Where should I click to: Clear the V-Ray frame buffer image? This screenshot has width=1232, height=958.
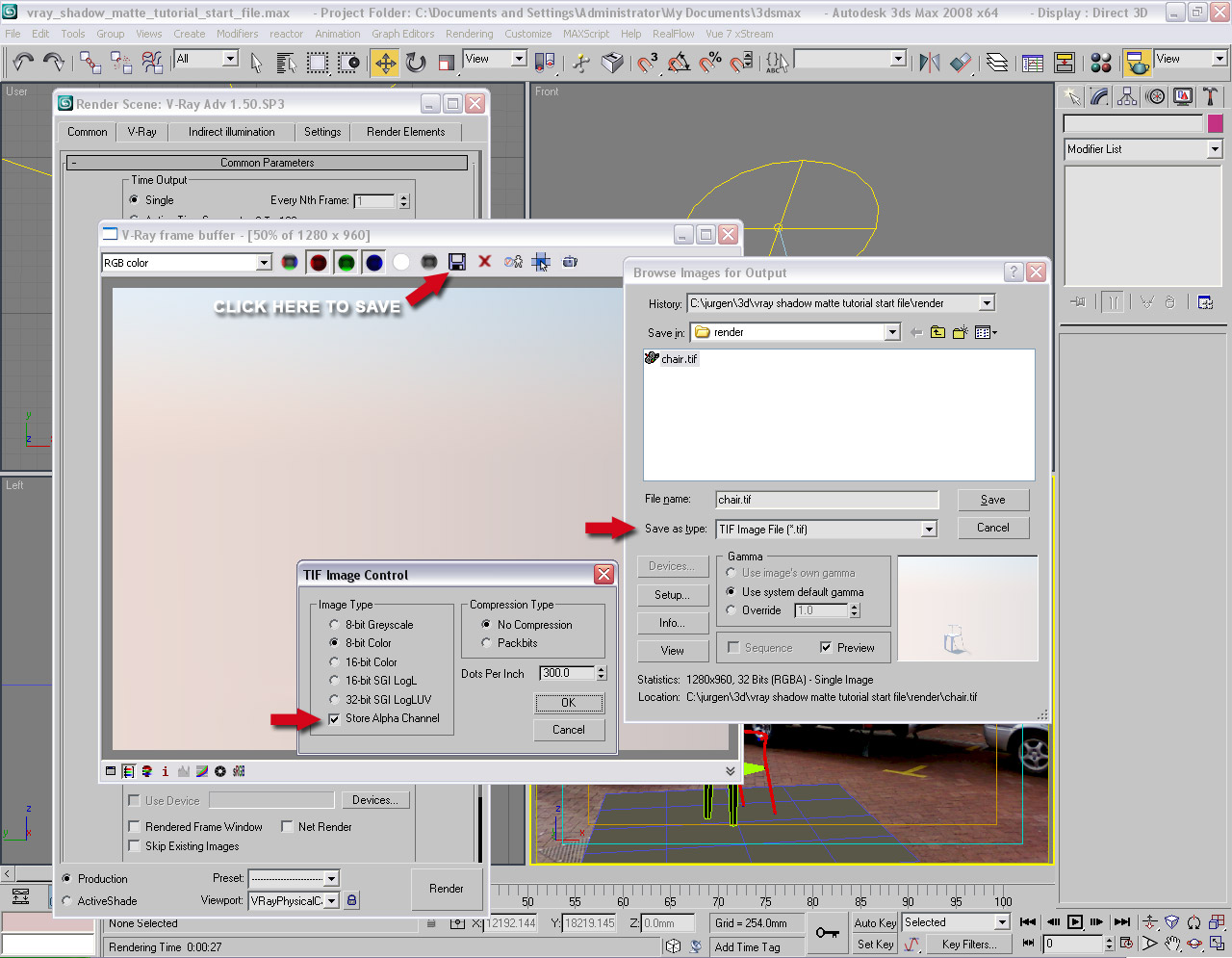click(x=484, y=261)
